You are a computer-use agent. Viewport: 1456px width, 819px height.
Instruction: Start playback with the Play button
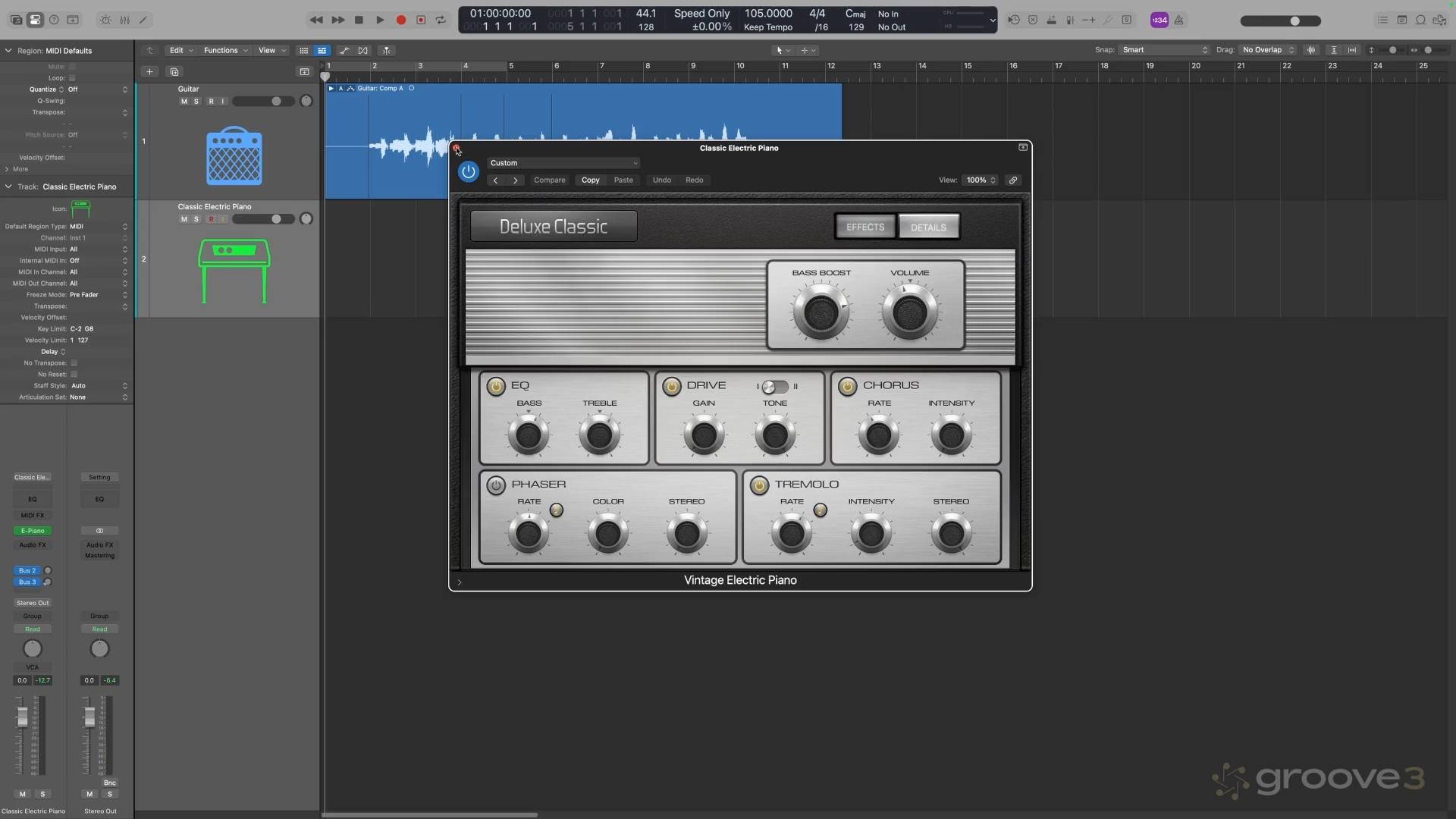pyautogui.click(x=380, y=20)
